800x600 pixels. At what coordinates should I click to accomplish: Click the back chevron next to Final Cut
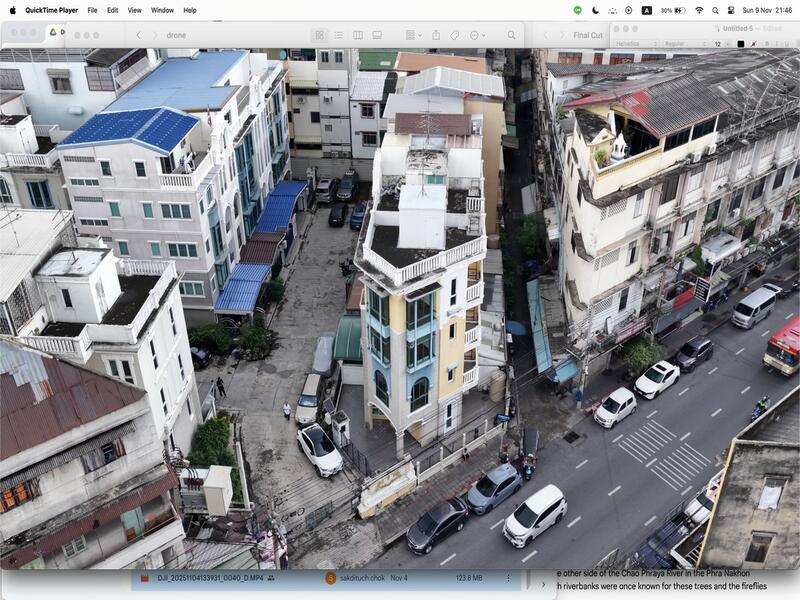(x=546, y=33)
